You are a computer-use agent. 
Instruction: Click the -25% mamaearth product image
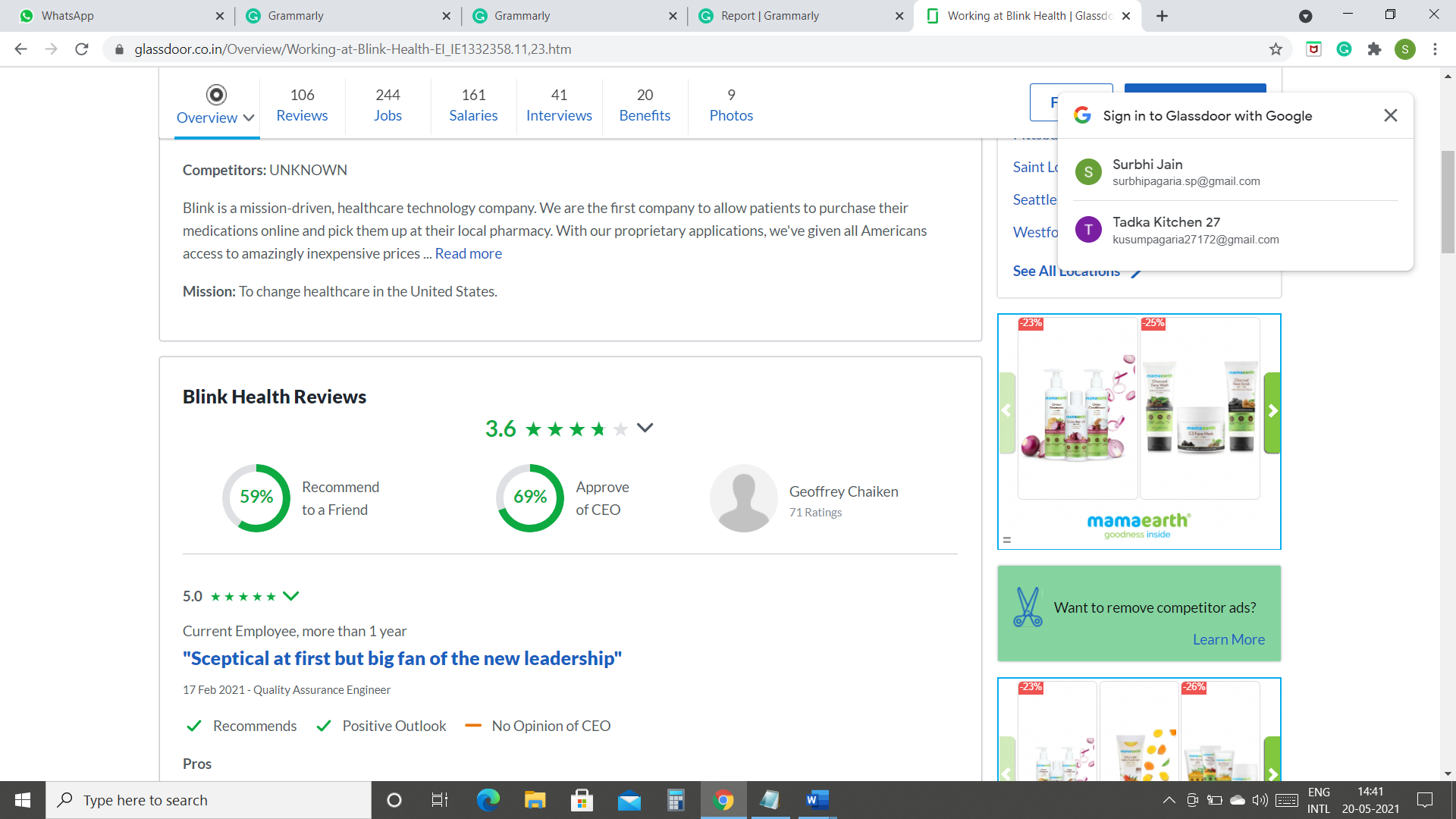[x=1200, y=408]
